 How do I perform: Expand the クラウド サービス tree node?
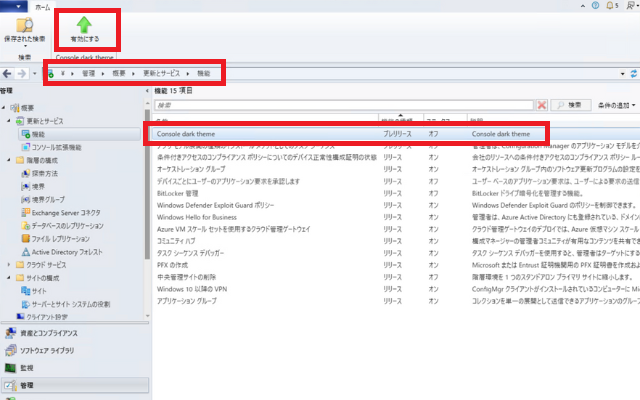10,265
